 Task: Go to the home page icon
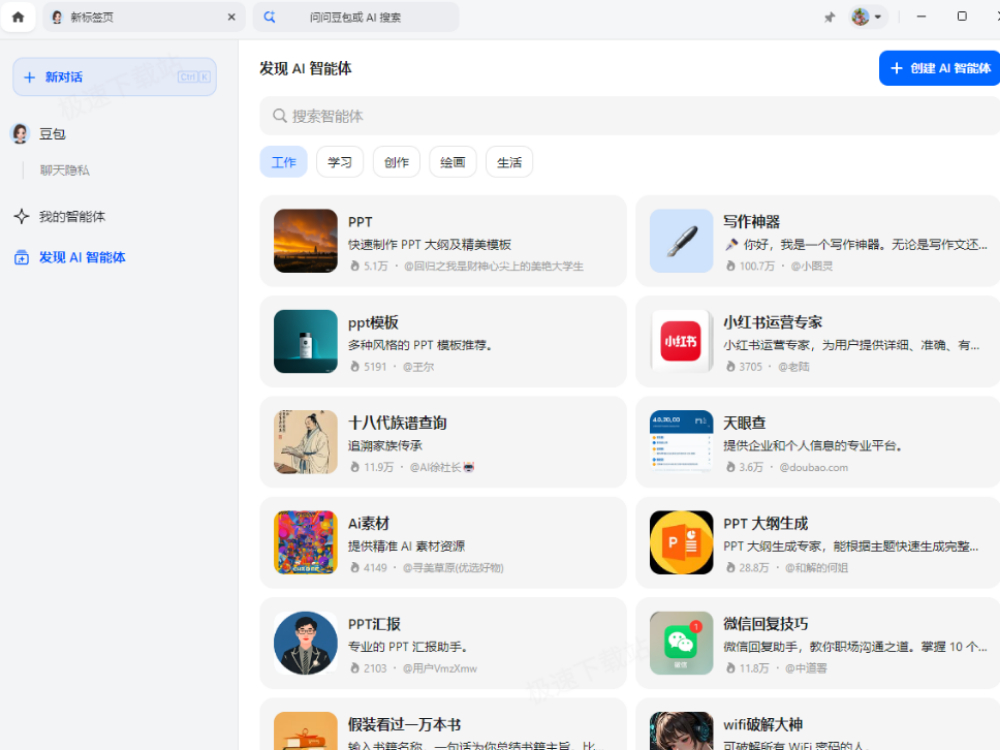tap(18, 17)
